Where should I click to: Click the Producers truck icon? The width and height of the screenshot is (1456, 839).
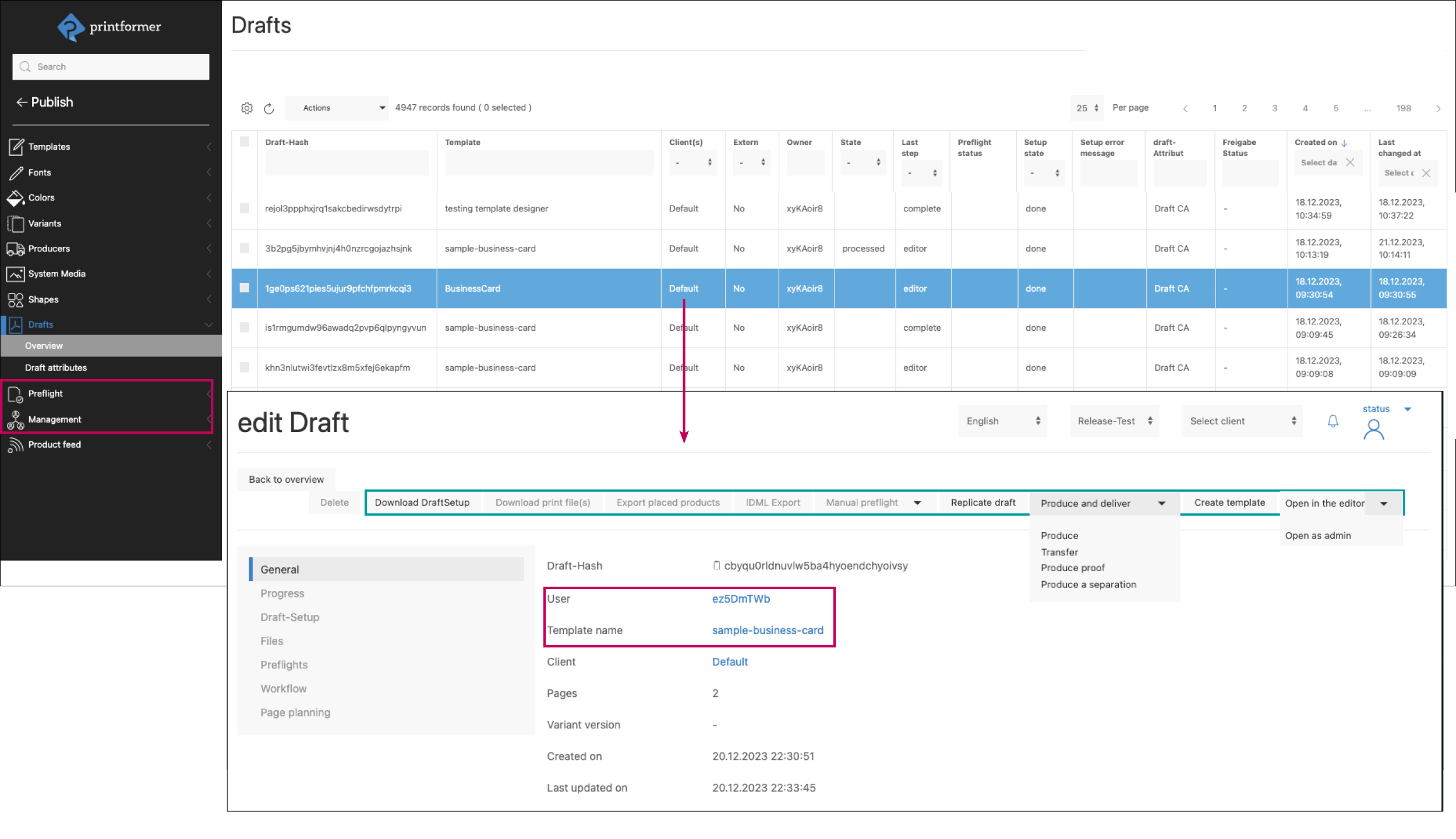16,249
